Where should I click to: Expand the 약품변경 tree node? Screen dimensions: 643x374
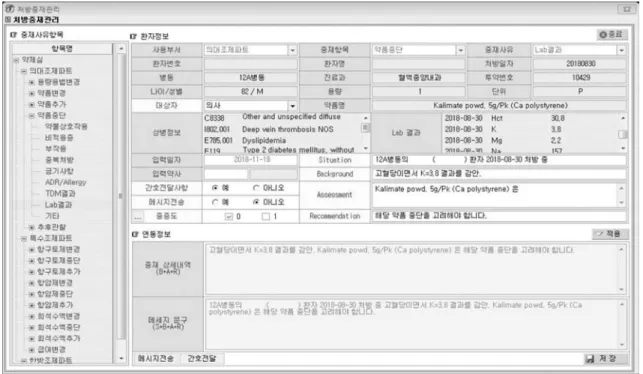32,93
